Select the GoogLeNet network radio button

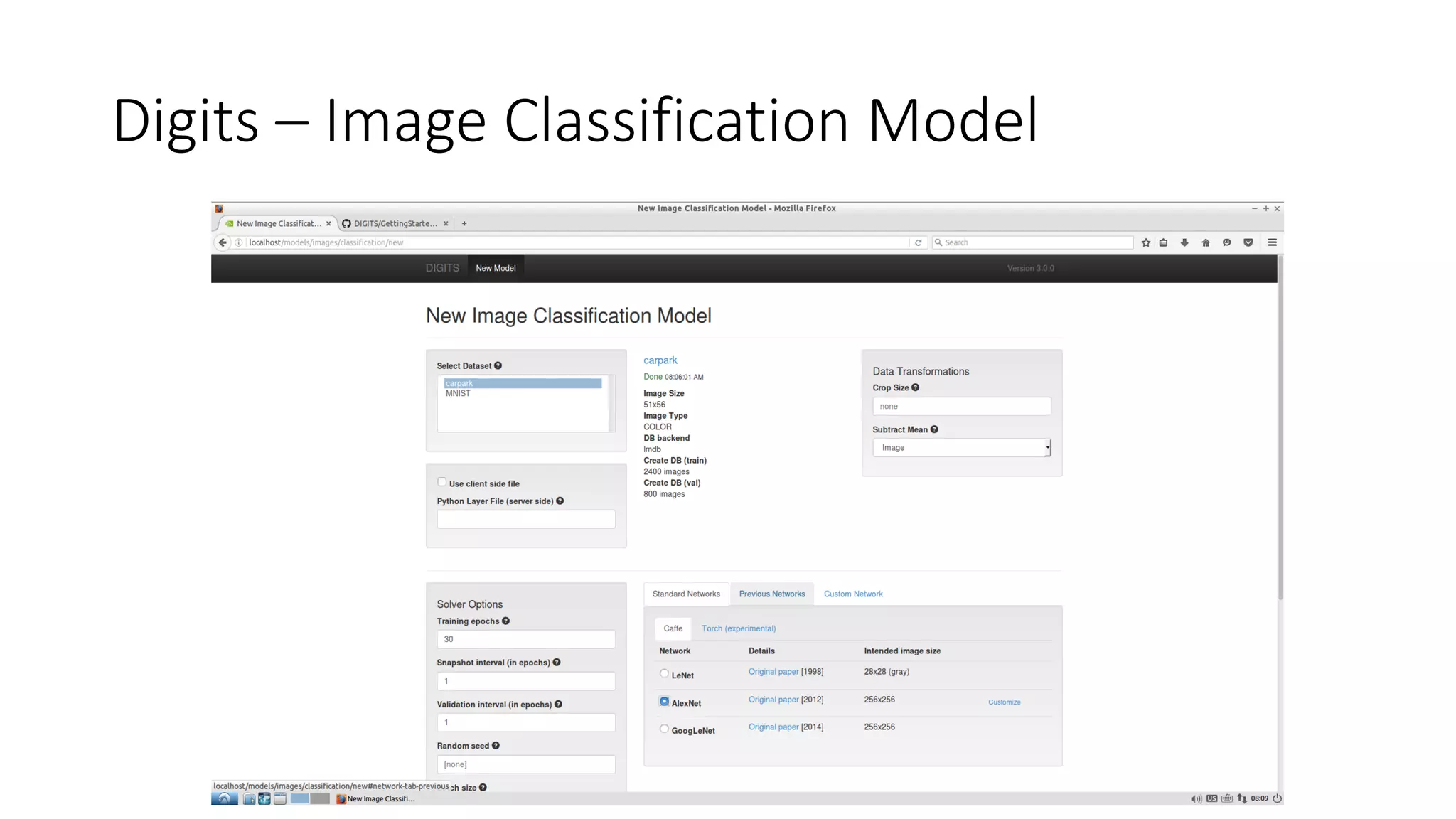[664, 729]
